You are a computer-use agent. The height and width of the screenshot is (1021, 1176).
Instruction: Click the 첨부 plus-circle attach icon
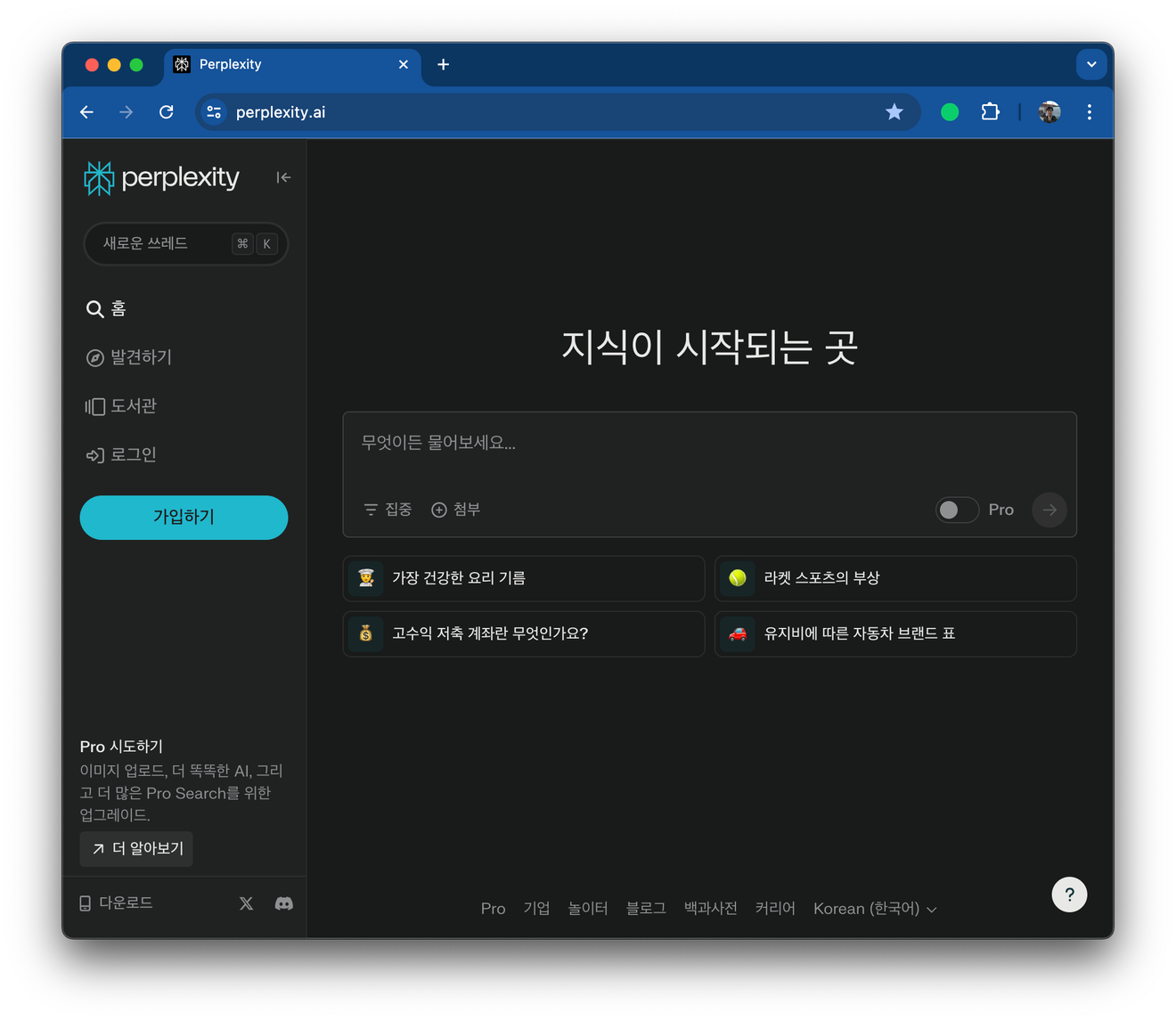[439, 510]
